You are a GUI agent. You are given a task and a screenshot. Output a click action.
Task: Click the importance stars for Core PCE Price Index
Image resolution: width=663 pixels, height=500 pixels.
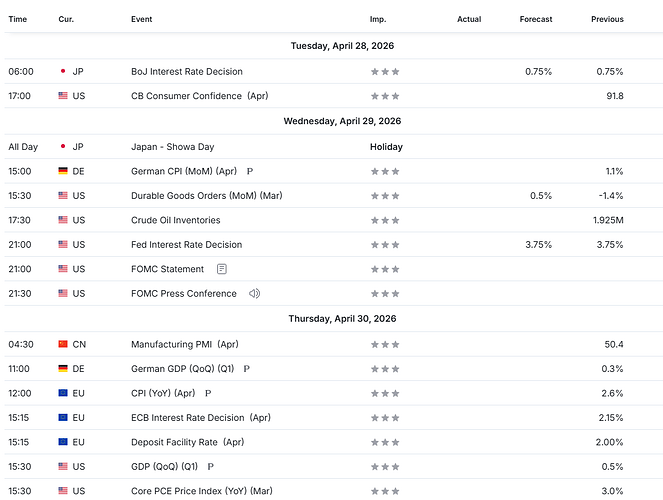pyautogui.click(x=385, y=491)
